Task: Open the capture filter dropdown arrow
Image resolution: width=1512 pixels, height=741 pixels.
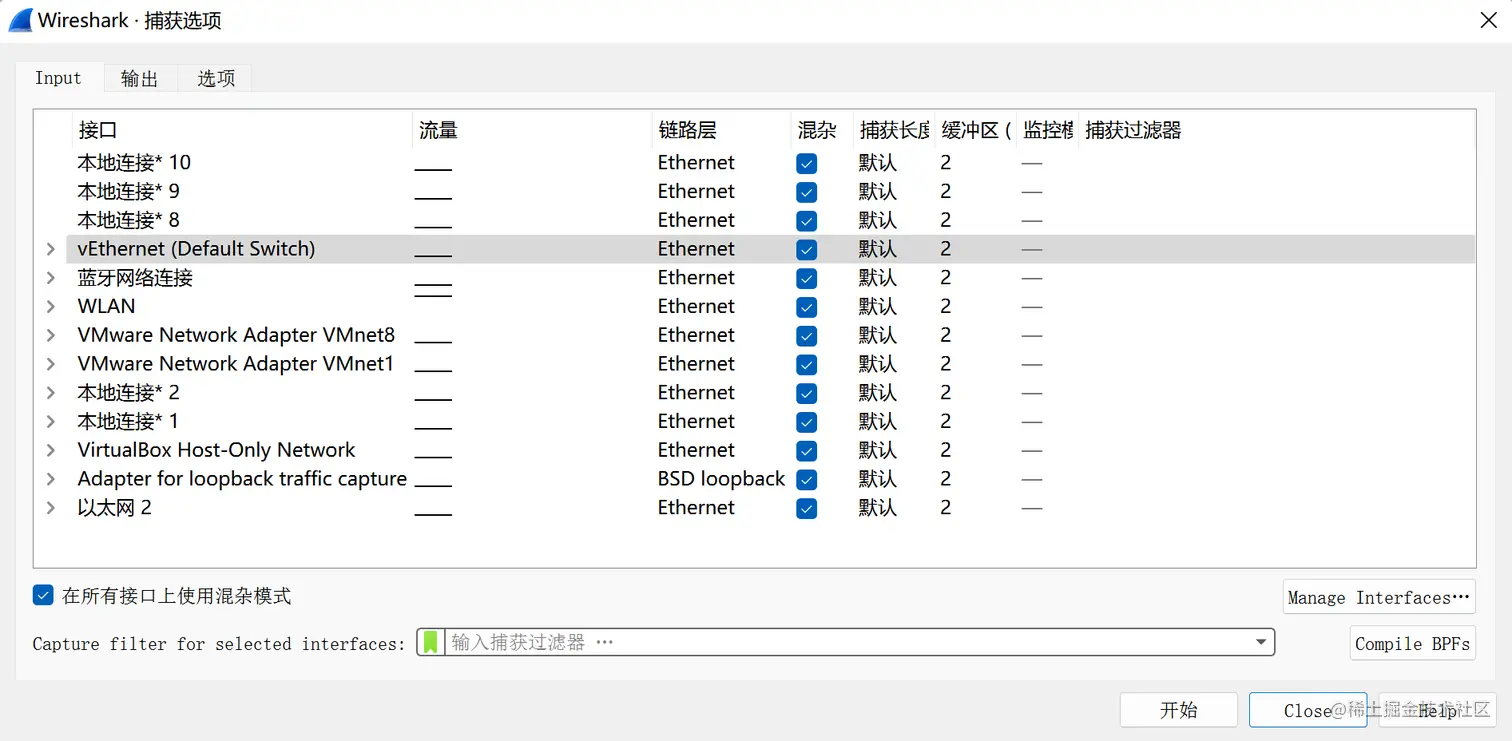Action: point(1261,642)
